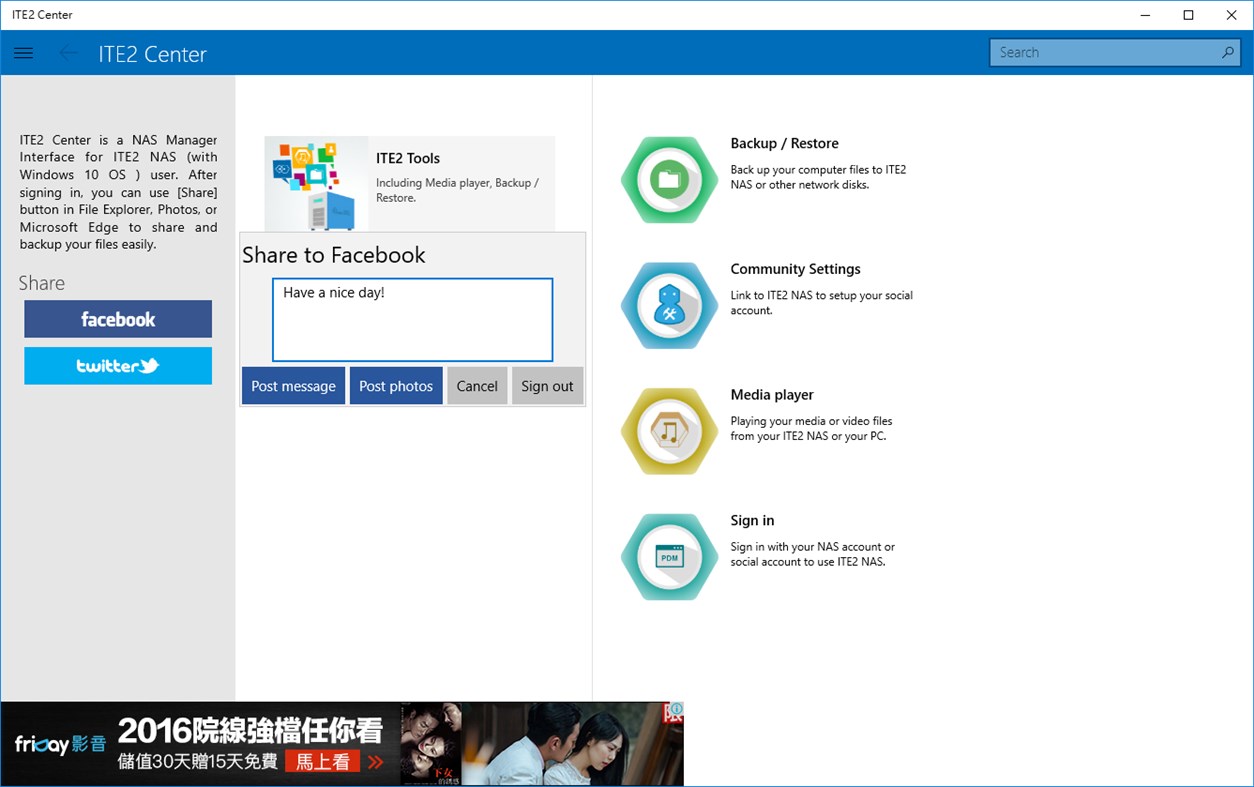Select the Community Settings blue hexagon icon
1254x787 pixels.
click(668, 306)
